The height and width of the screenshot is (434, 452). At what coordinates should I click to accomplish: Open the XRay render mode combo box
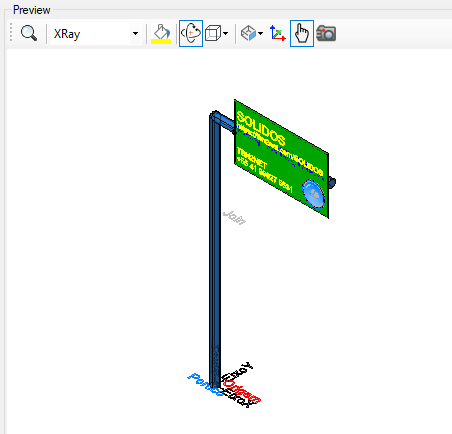tap(95, 34)
